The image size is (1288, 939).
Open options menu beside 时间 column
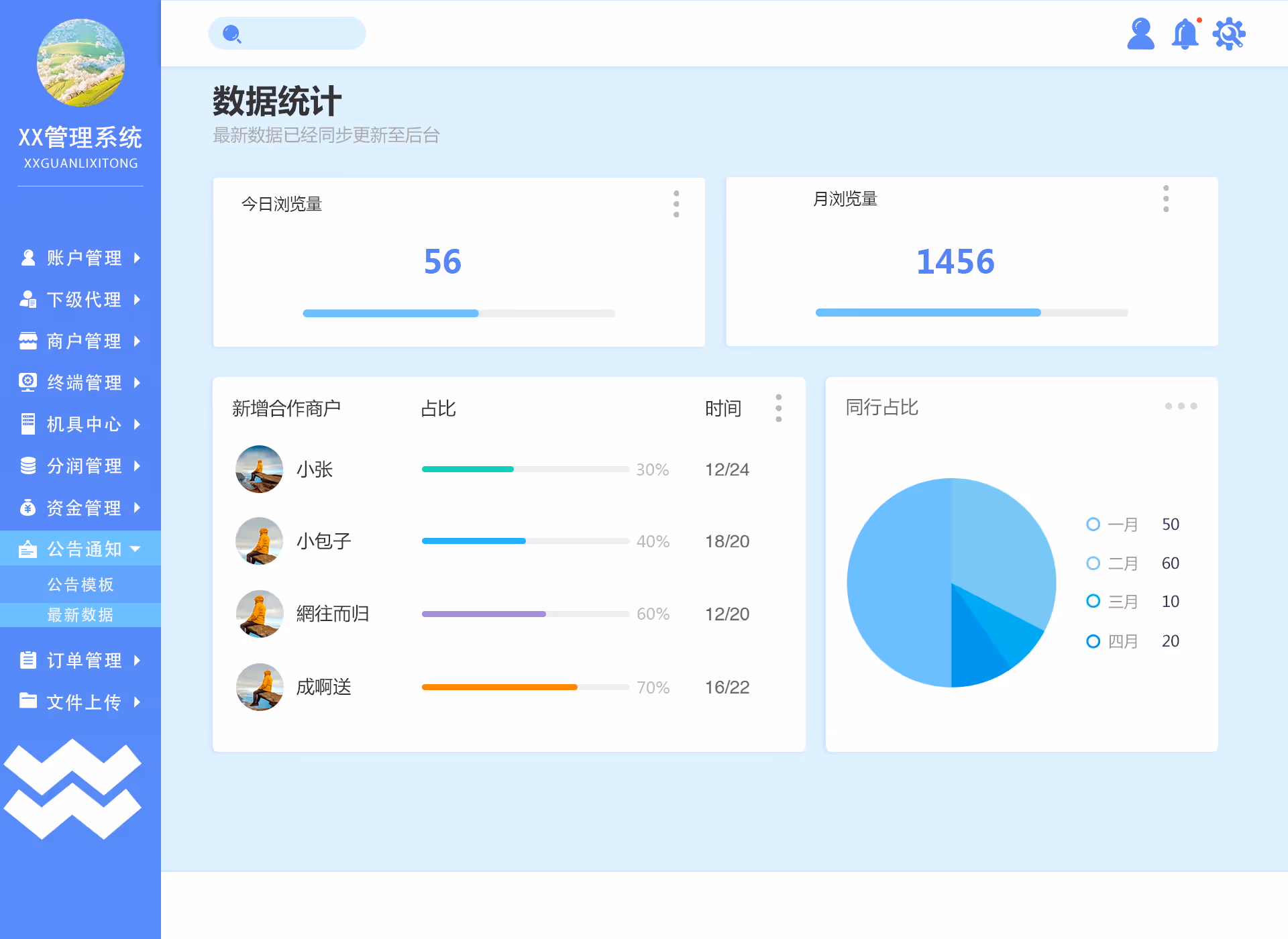point(778,408)
